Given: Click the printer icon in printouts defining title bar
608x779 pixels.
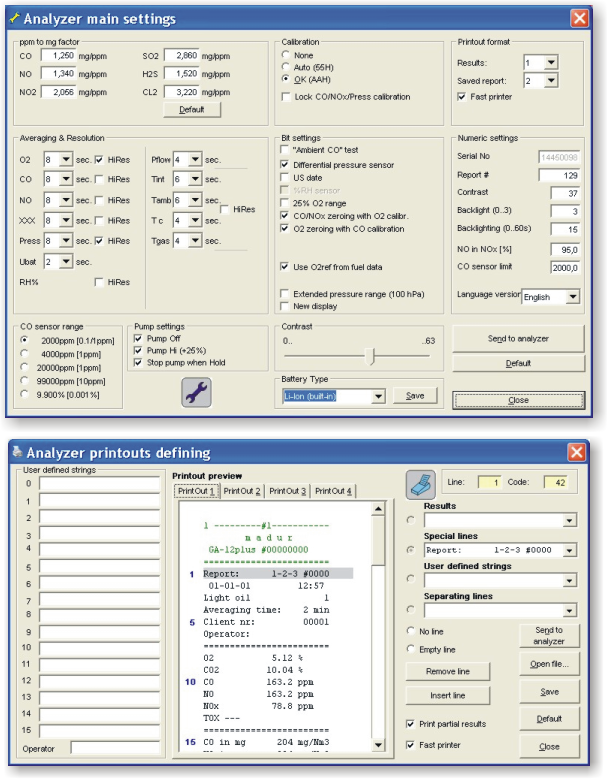Looking at the screenshot, I should (17, 452).
